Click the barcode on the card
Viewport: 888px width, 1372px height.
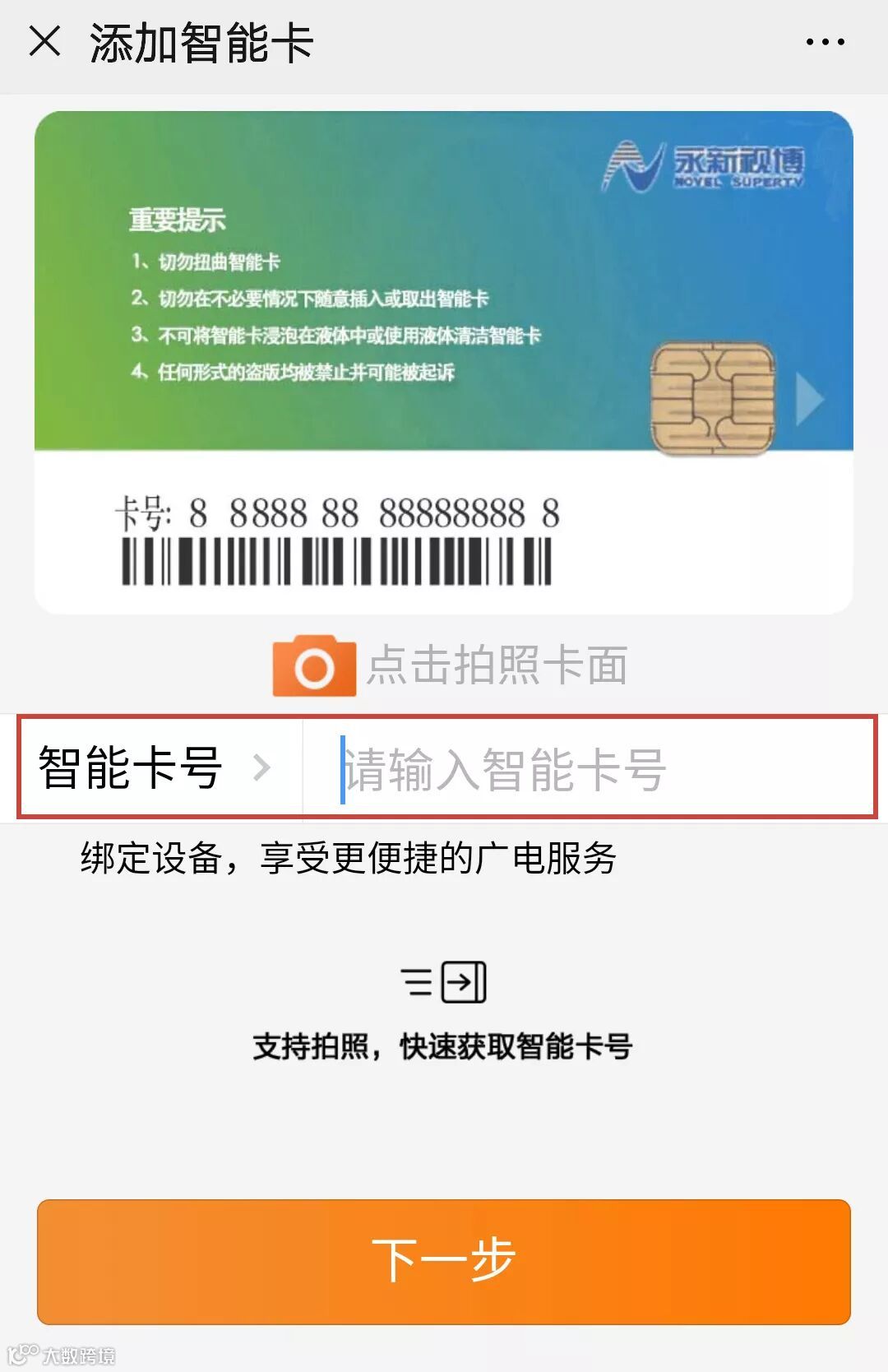point(336,561)
